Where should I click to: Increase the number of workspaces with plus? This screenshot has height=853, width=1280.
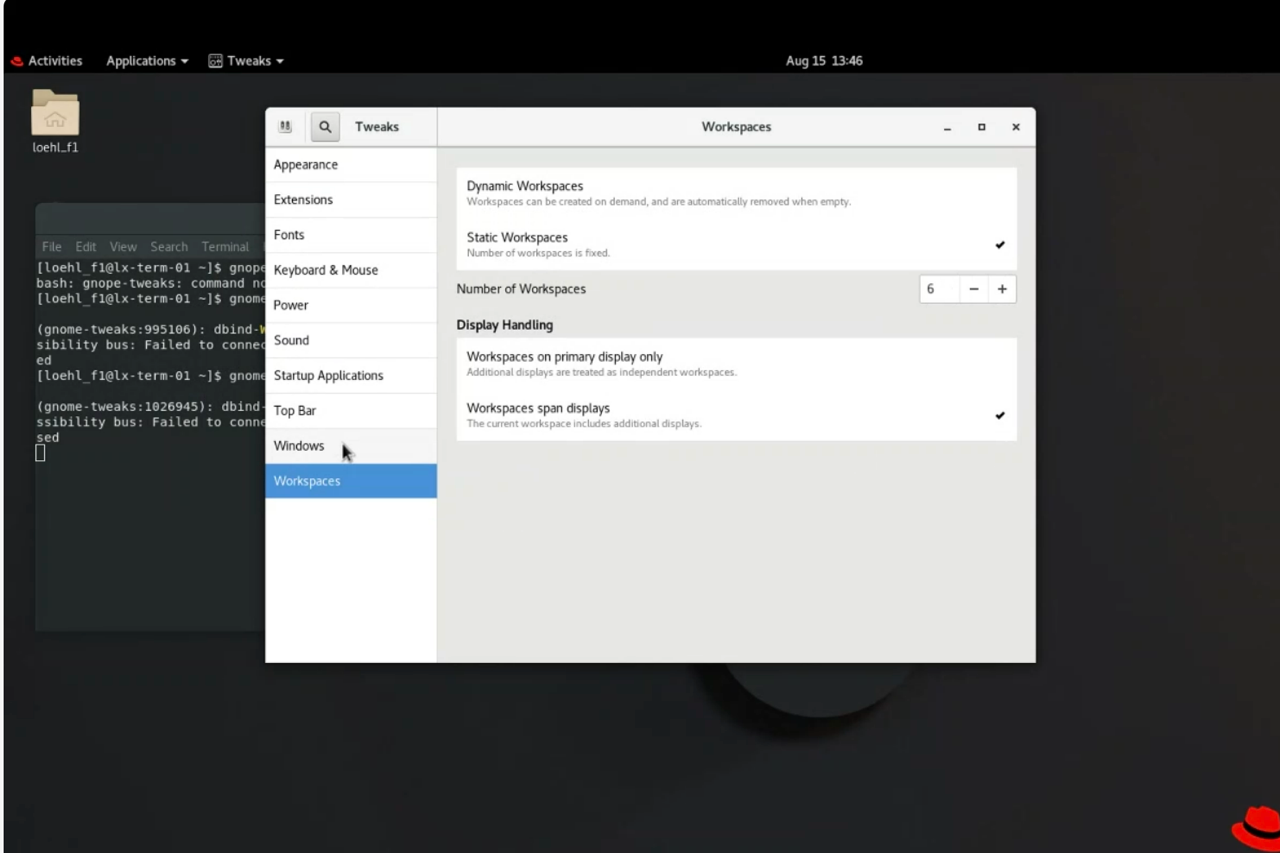click(x=1002, y=289)
